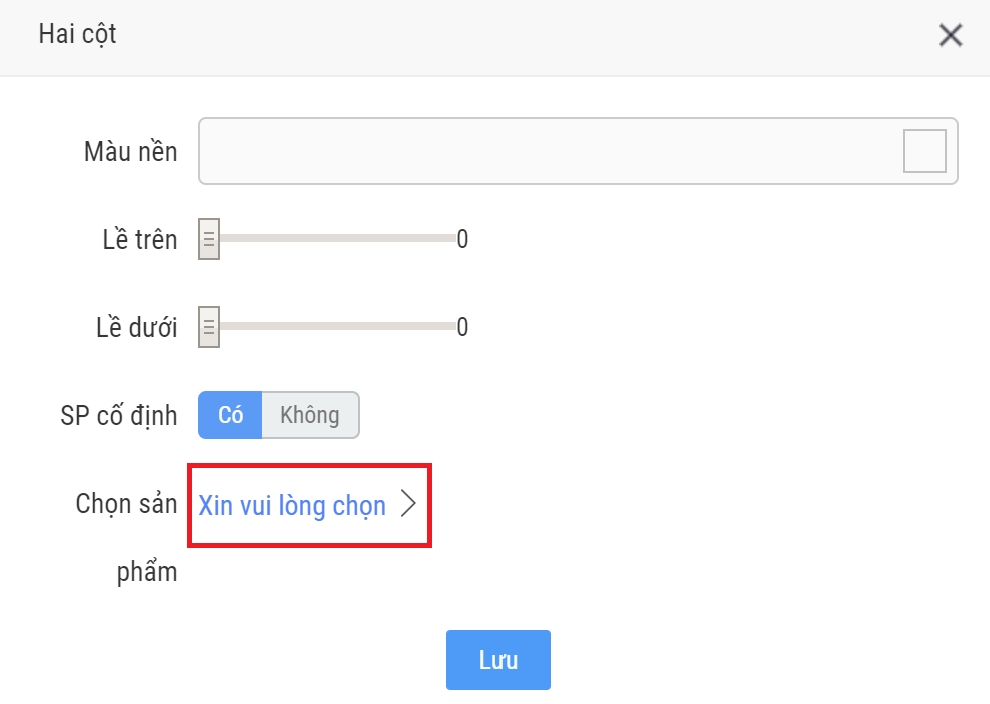Expand the chevron next to Xin vui lòng chọn
This screenshot has width=990, height=704.
pos(407,505)
